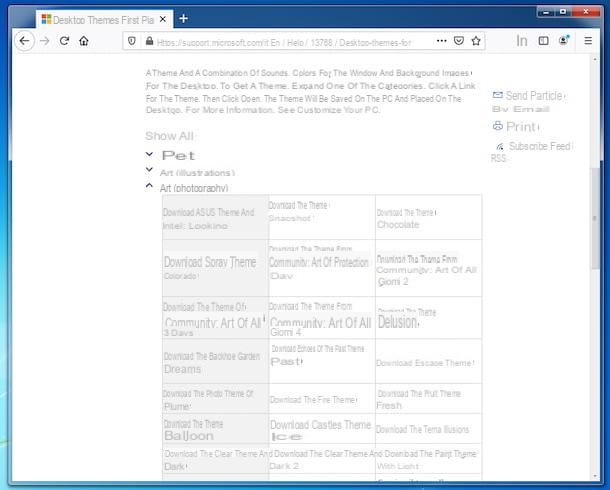Open Download The Fruit Theme Fresh link
The image size is (610, 490).
tap(419, 399)
